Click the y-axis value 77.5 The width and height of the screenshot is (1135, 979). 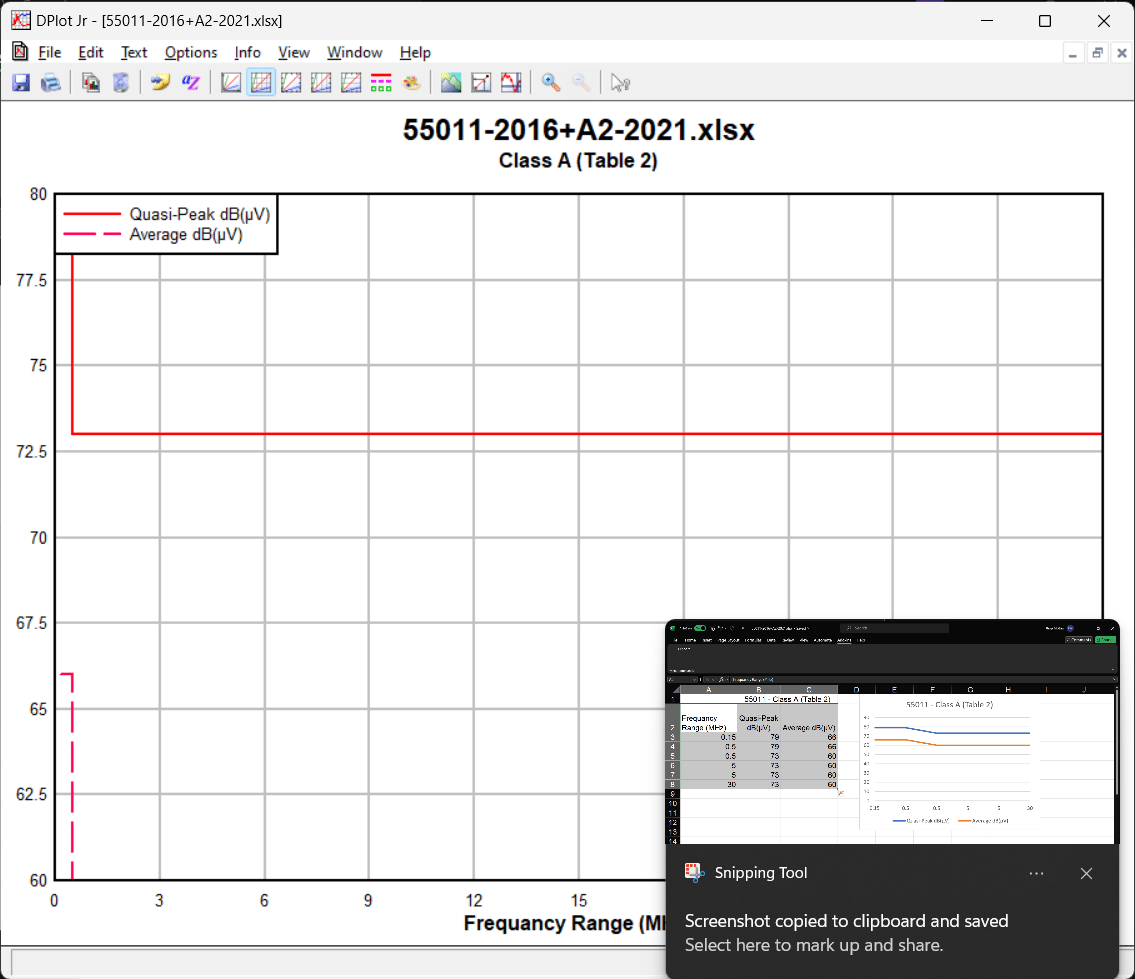point(31,280)
